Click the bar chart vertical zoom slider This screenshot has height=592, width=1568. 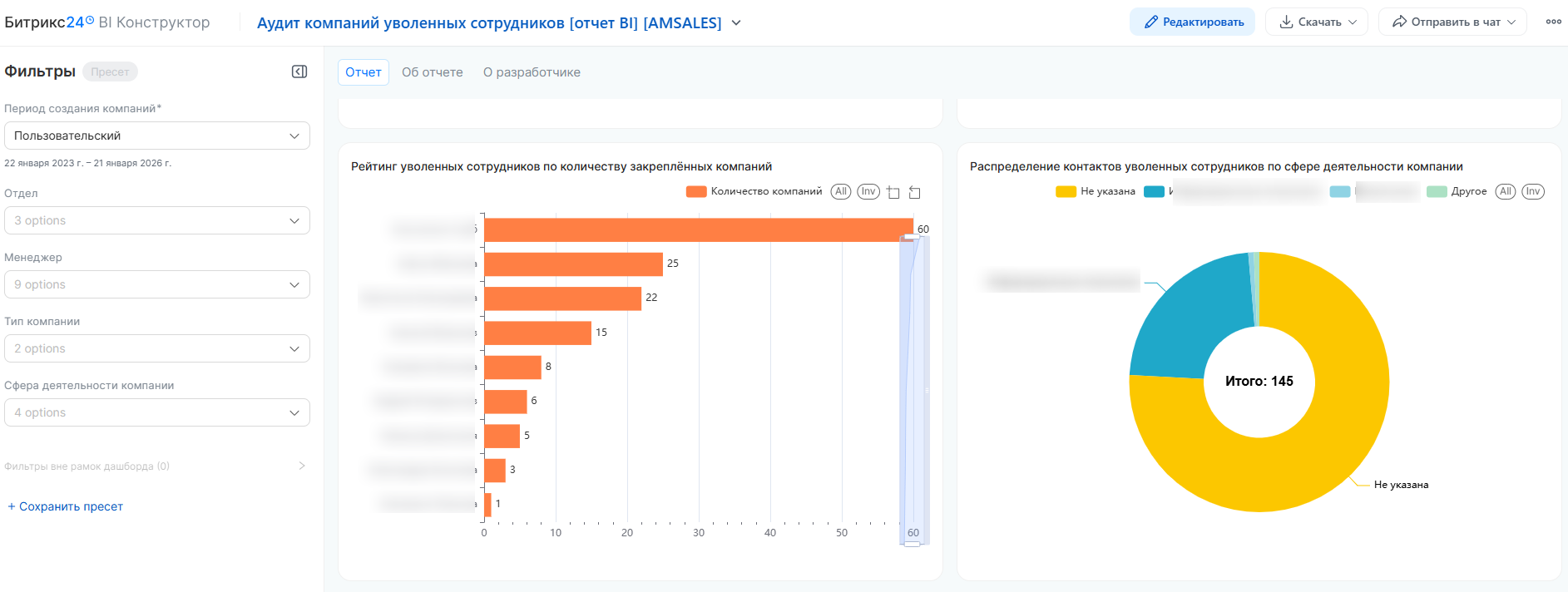tap(913, 391)
